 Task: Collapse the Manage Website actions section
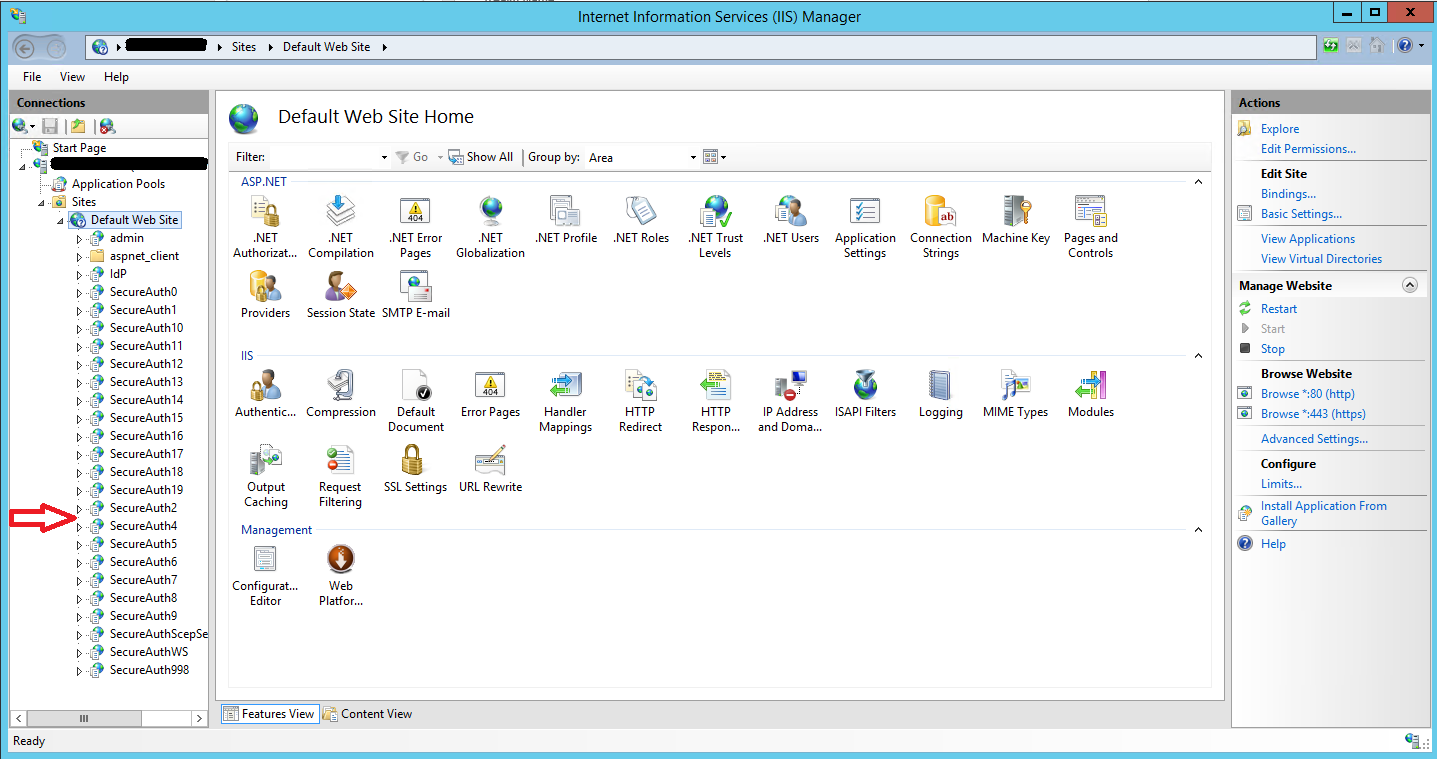(1410, 285)
